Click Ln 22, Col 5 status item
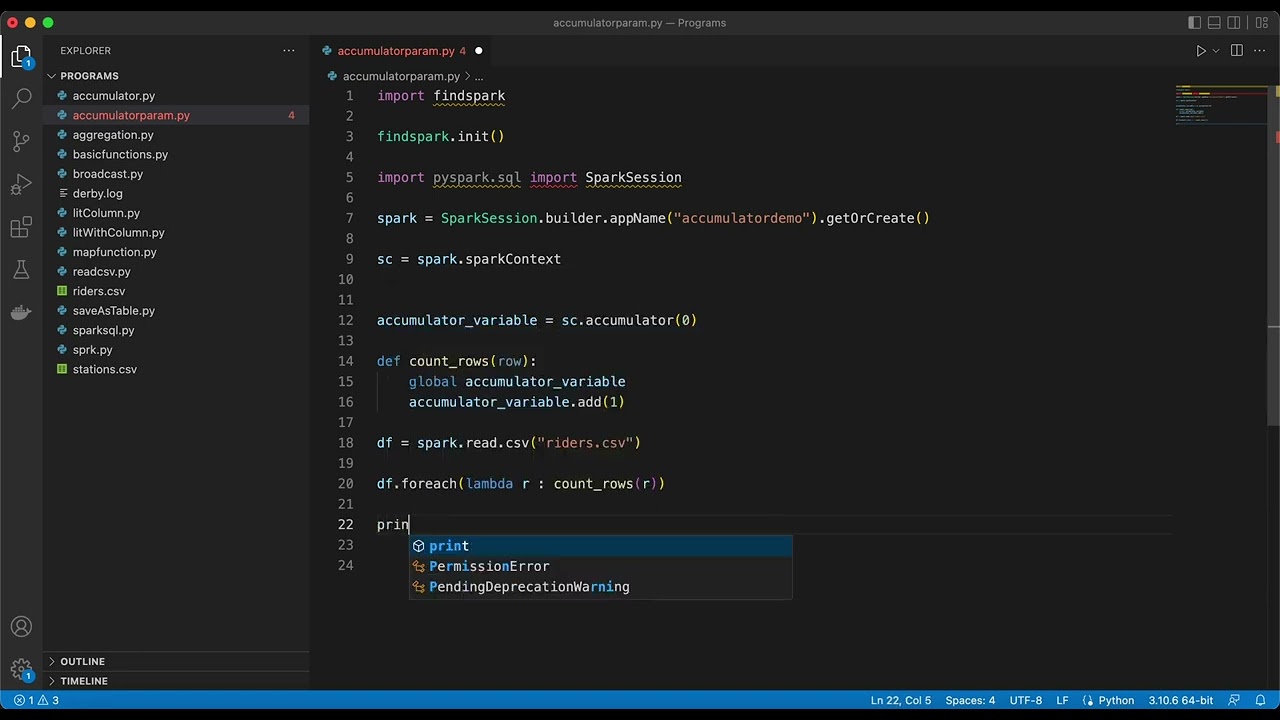The height and width of the screenshot is (720, 1280). pos(900,700)
